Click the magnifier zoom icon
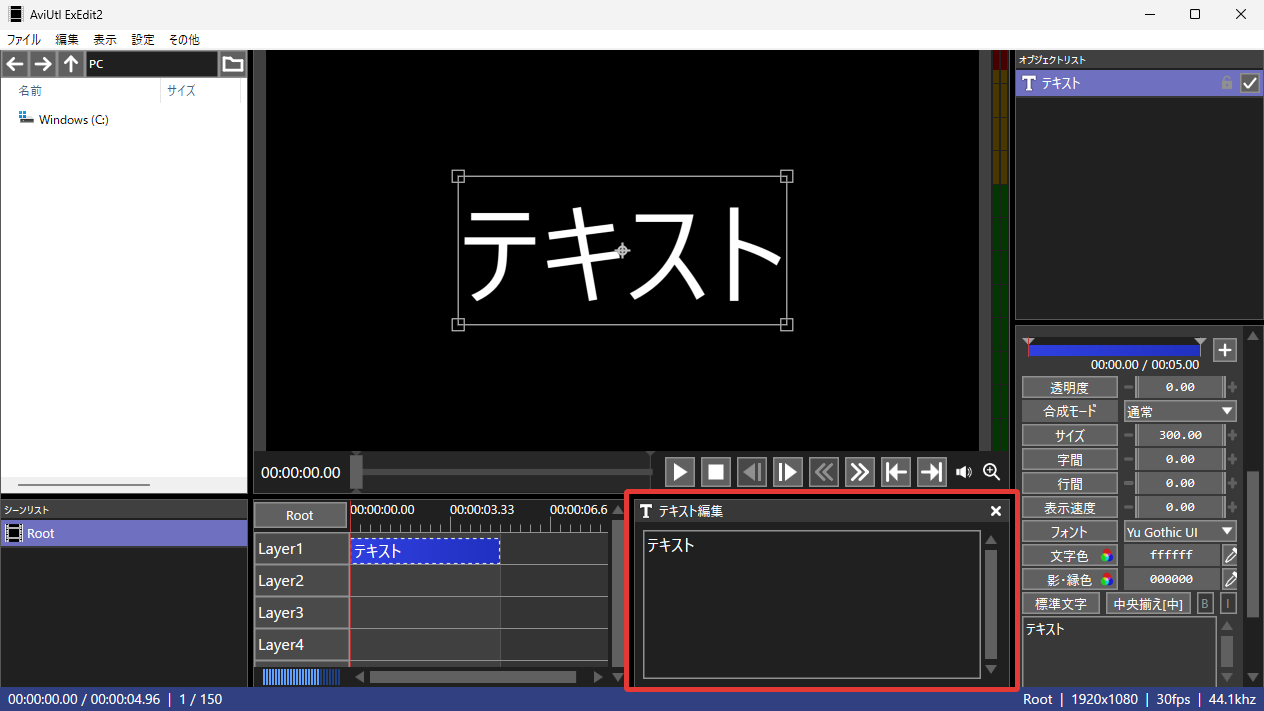 [992, 472]
